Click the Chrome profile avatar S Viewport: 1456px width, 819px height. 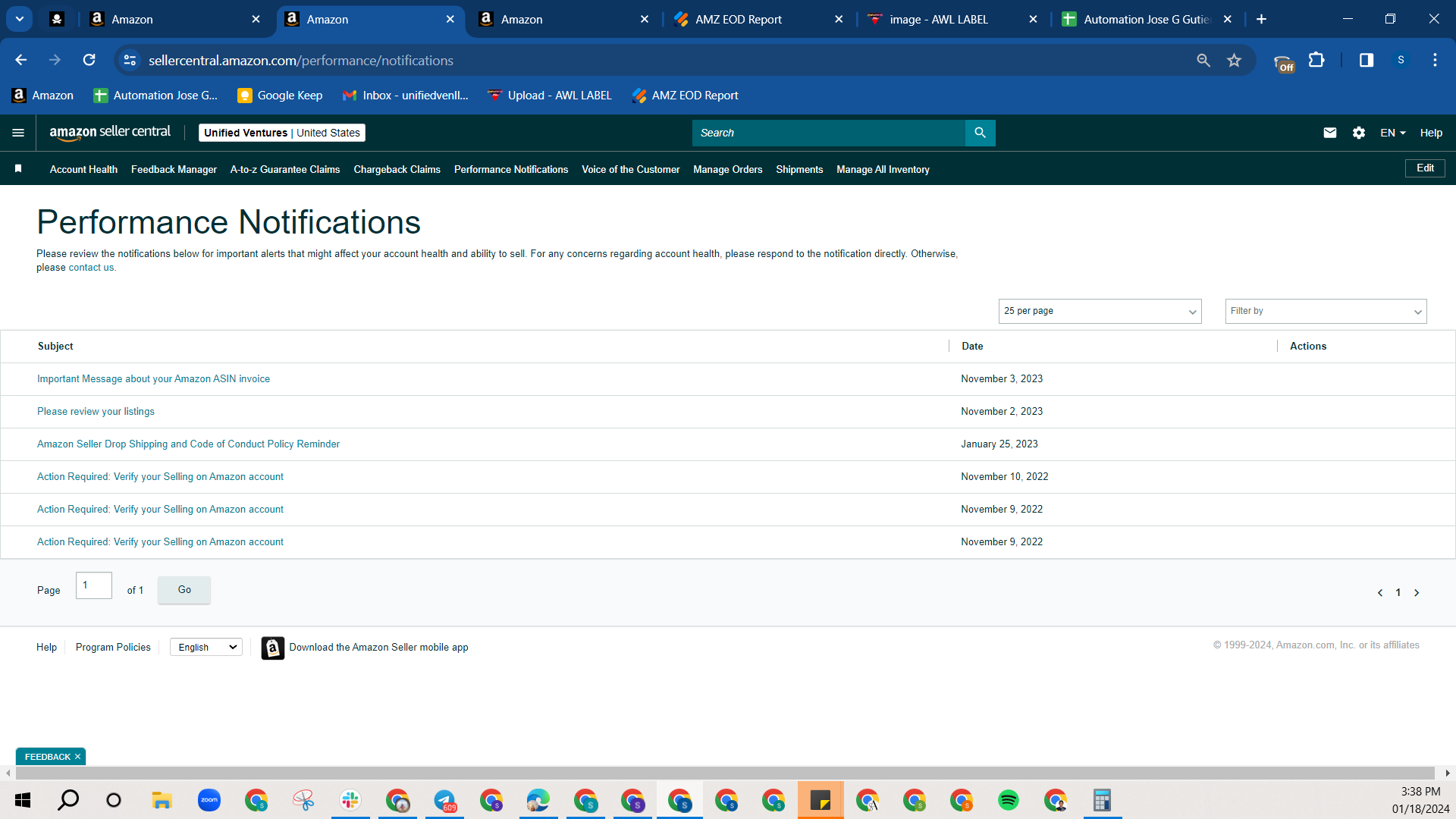tap(1401, 60)
